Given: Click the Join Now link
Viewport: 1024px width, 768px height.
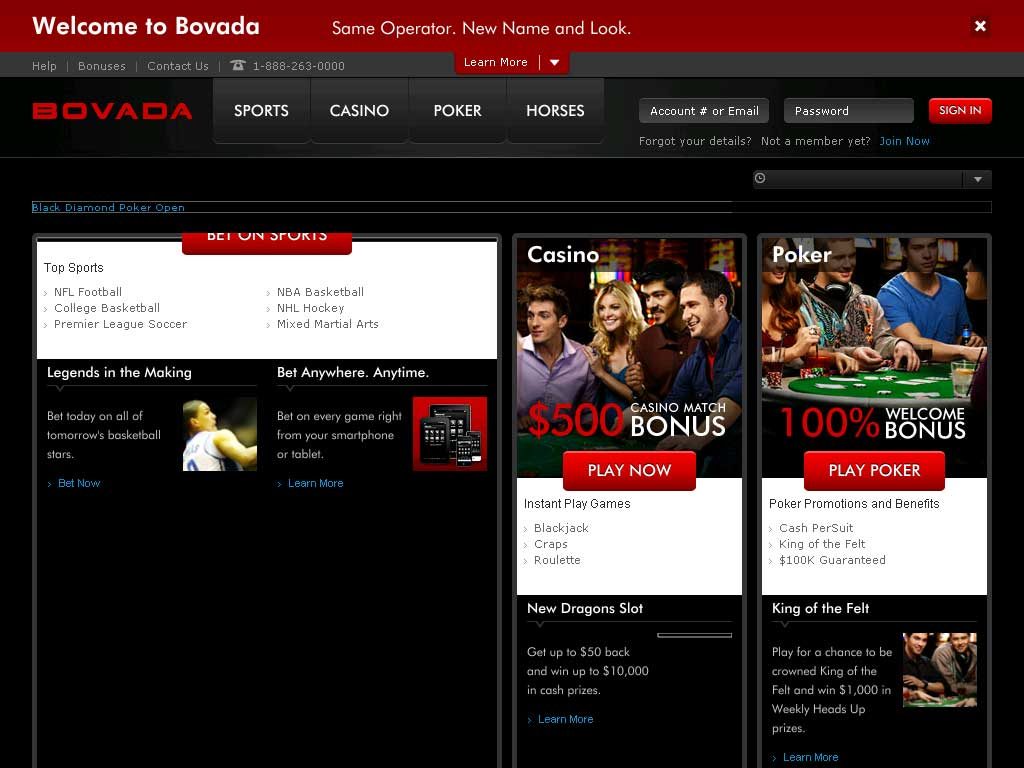Looking at the screenshot, I should [904, 141].
